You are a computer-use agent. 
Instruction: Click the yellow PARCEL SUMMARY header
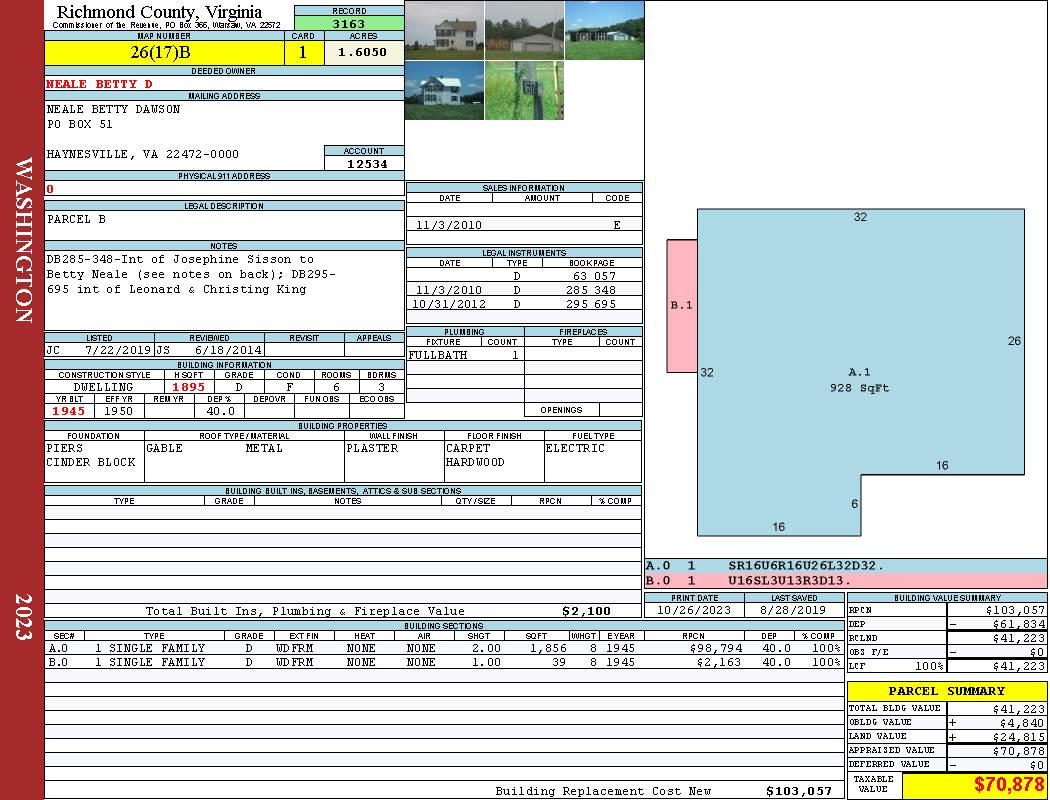946,691
